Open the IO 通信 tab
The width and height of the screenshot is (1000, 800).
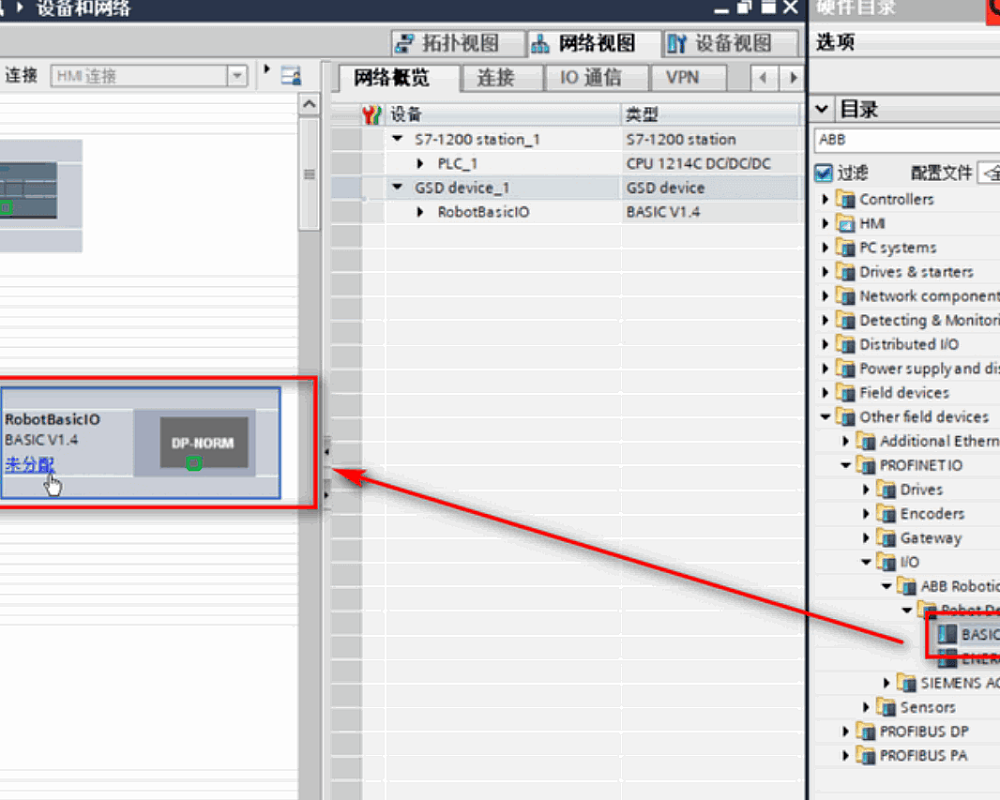[590, 78]
